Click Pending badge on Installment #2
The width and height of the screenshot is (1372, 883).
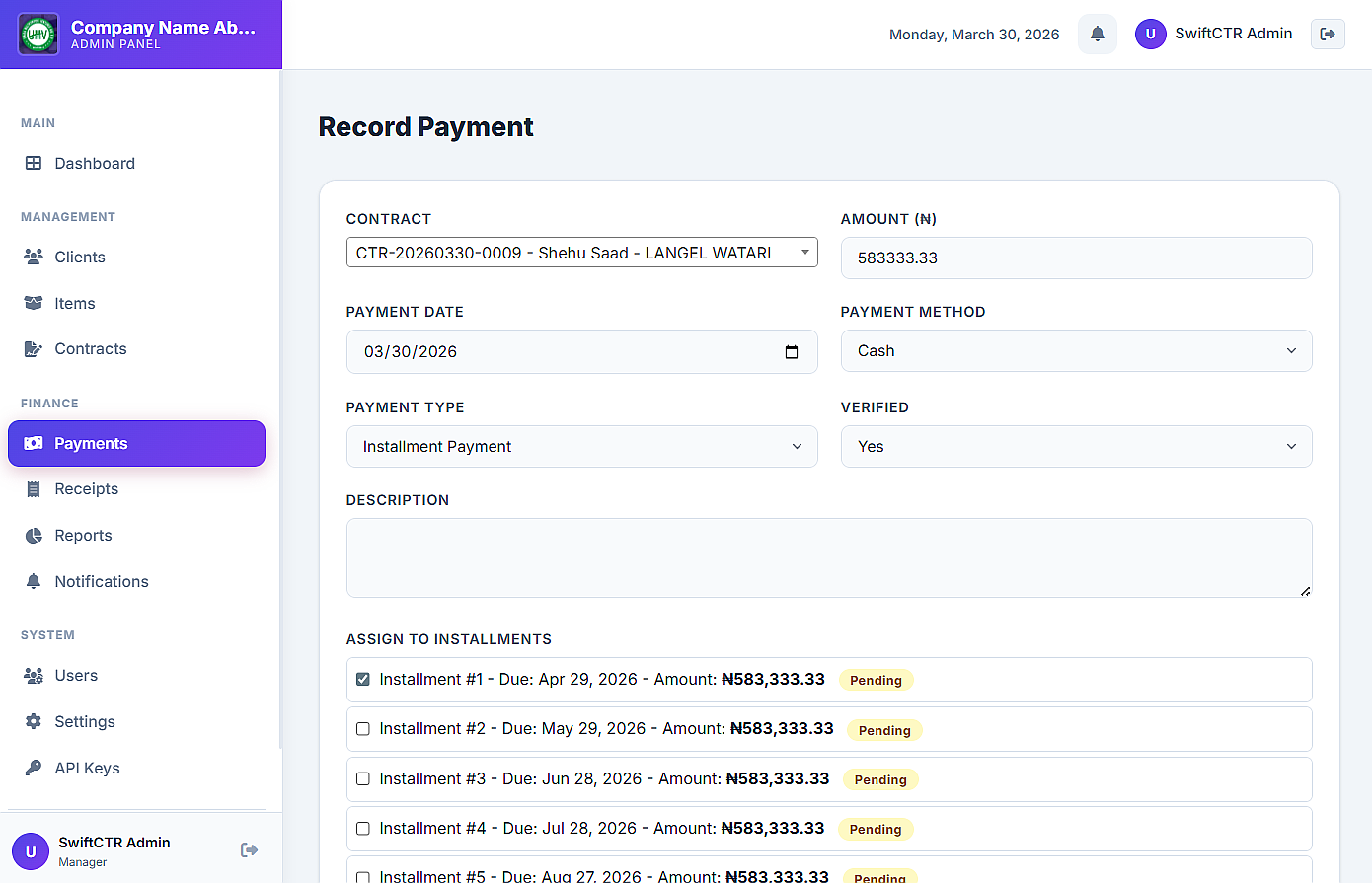pyautogui.click(x=884, y=730)
